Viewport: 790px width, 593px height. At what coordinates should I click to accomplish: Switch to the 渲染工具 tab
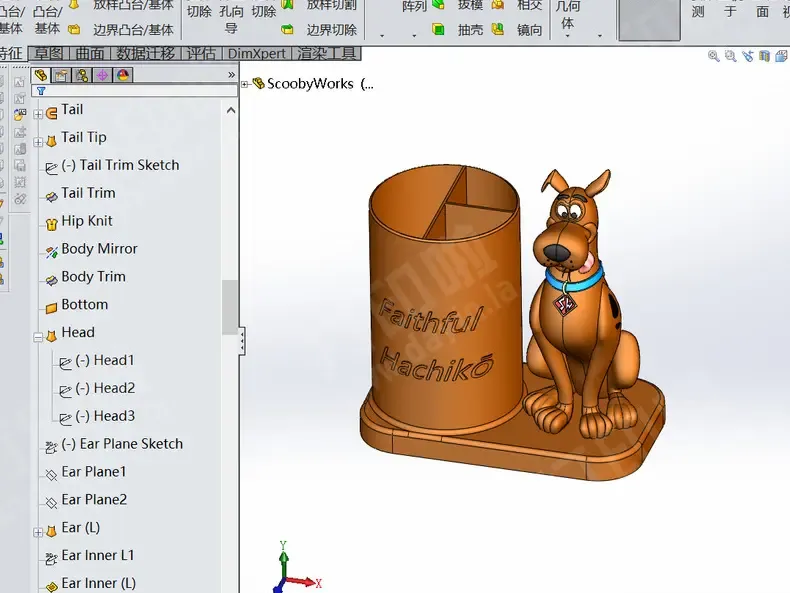tap(326, 53)
